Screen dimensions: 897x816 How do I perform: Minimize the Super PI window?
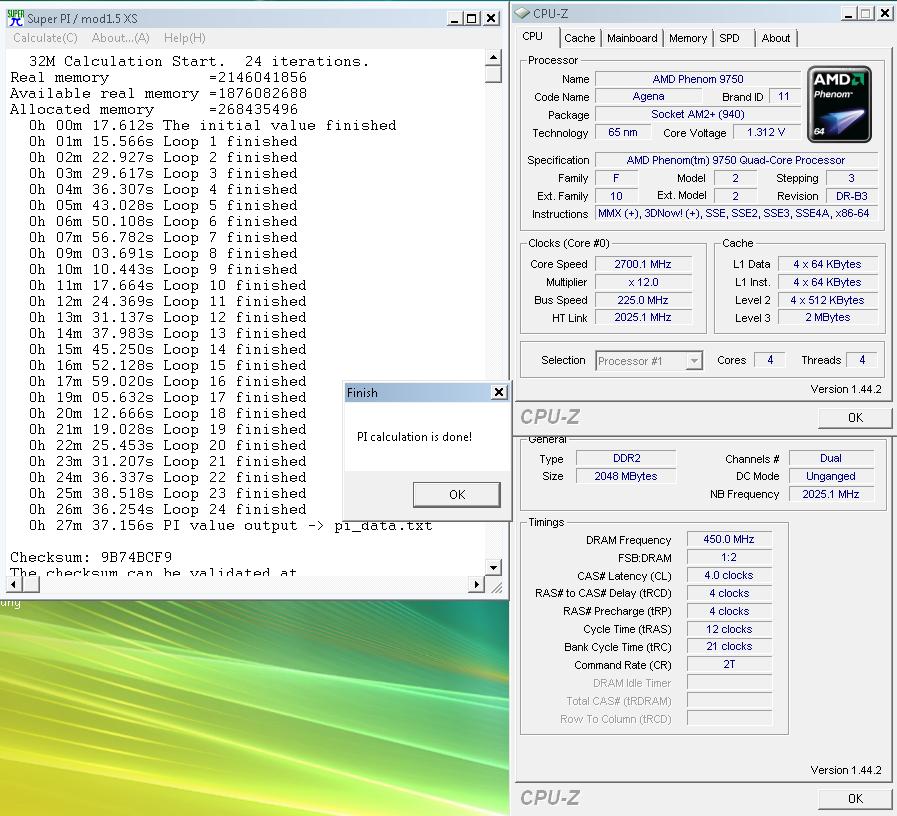(x=454, y=18)
